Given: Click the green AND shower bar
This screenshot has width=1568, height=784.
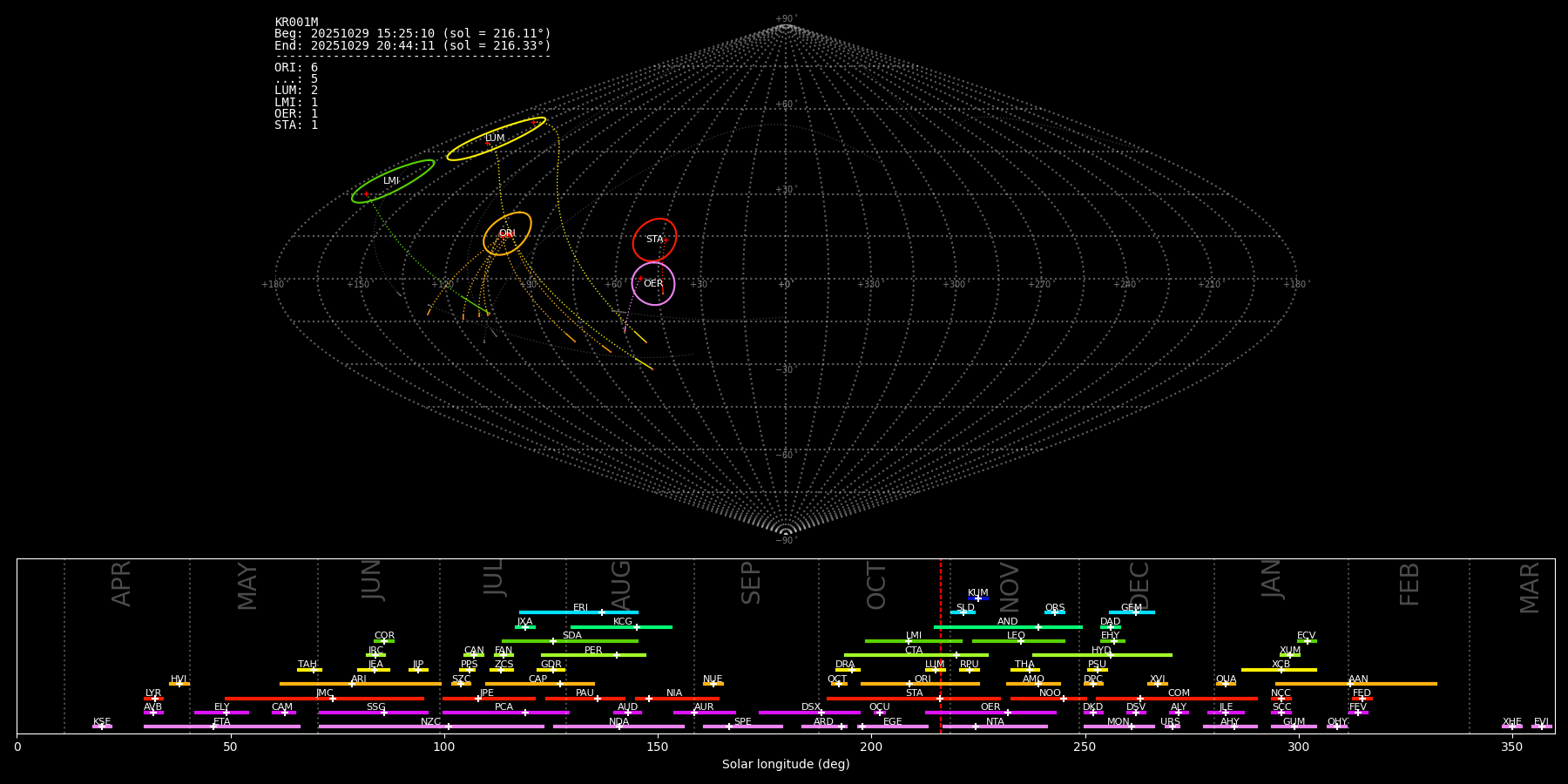Looking at the screenshot, I should (x=1008, y=626).
